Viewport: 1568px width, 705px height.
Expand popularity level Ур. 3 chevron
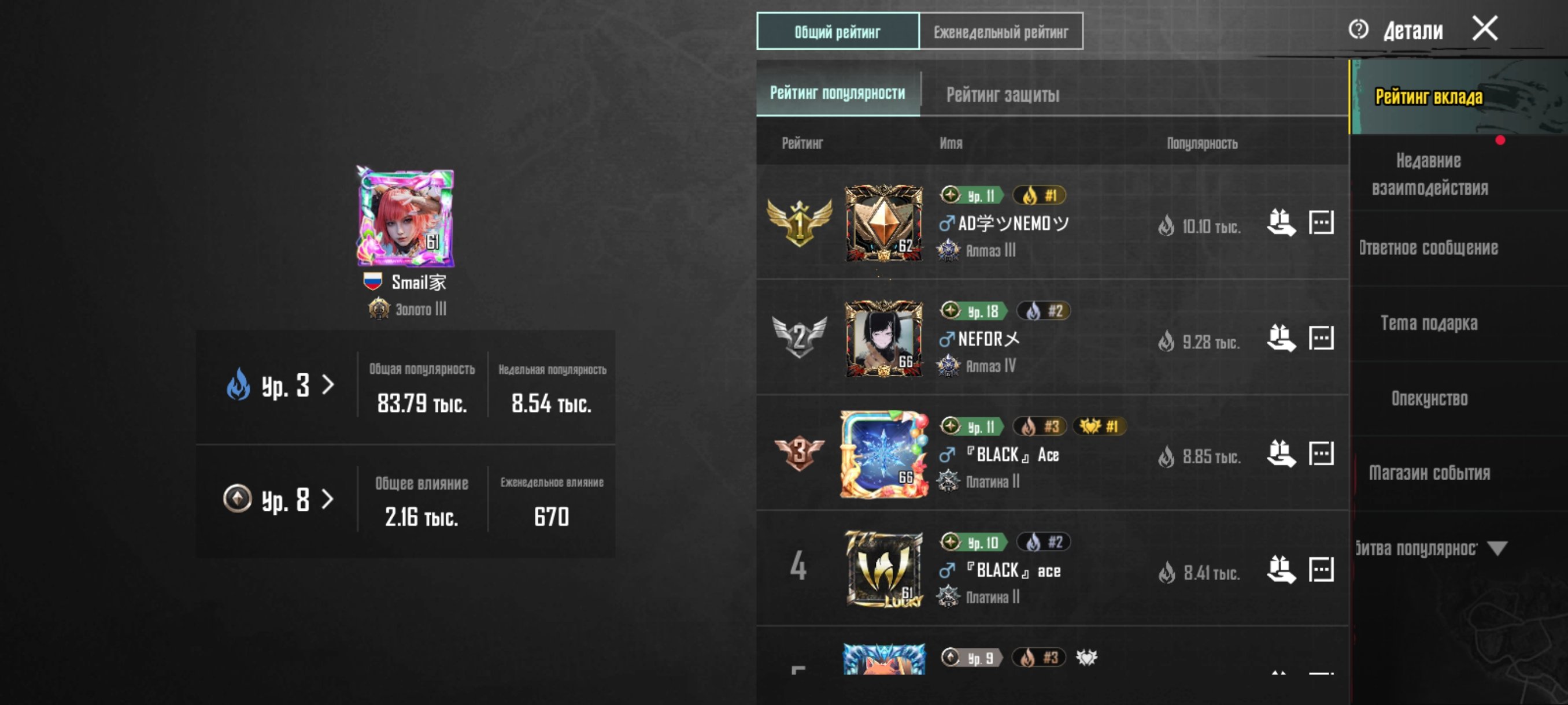(328, 384)
